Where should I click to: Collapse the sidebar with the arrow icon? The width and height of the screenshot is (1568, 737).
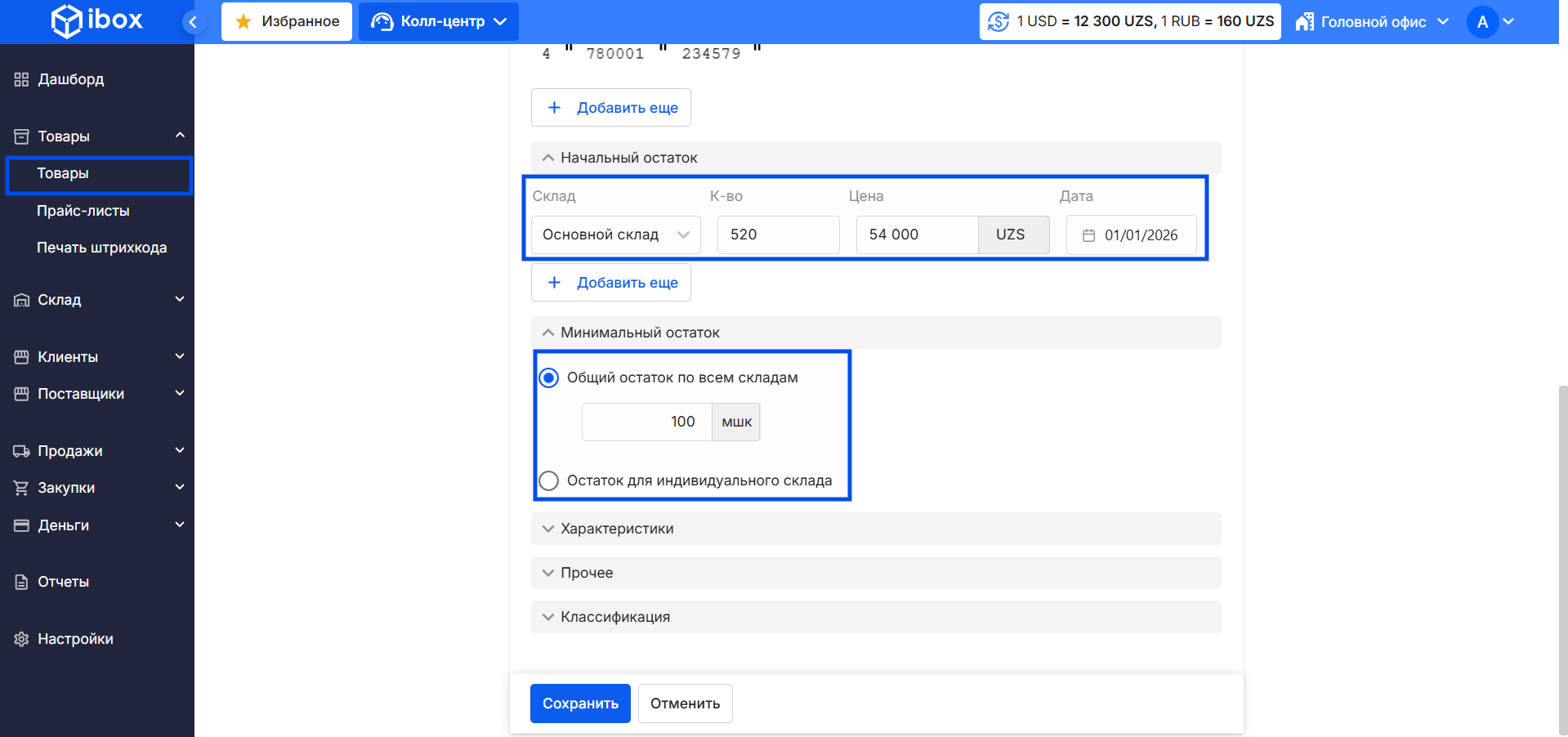coord(193,22)
